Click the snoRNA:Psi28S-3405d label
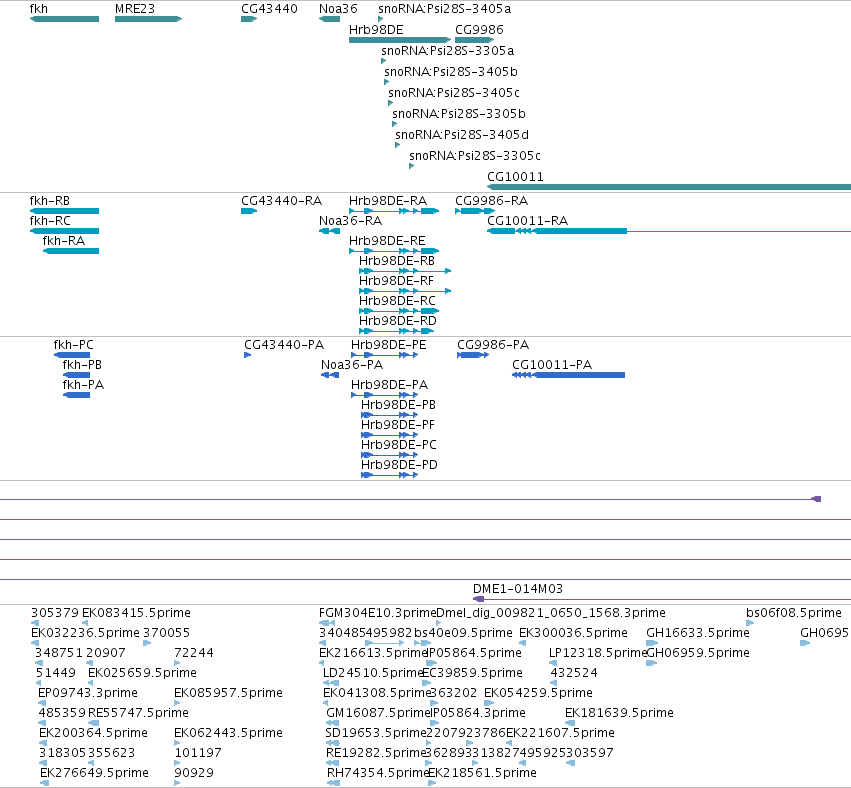This screenshot has width=851, height=788. 462,135
